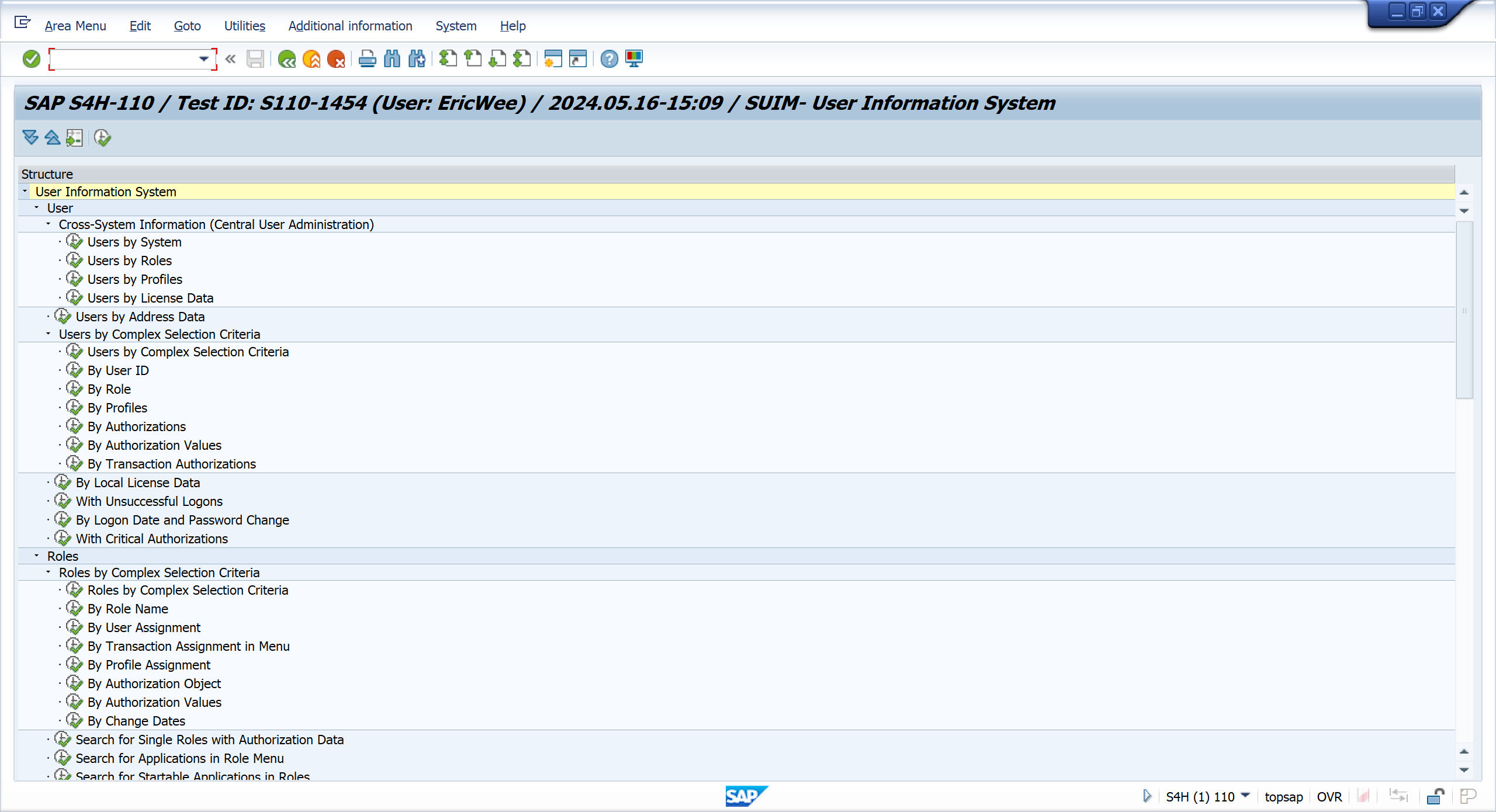Viewport: 1496px width, 812px height.
Task: Click the Expand subtree icon
Action: 30,138
